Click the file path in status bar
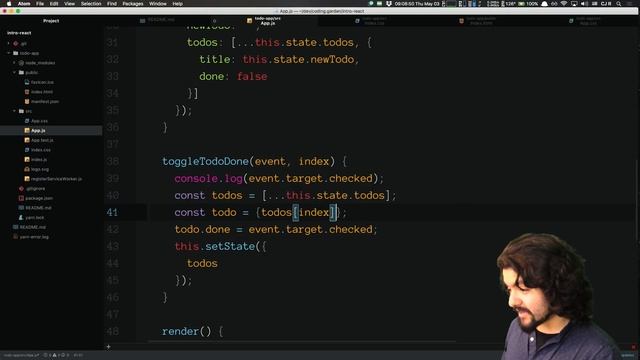640x360 pixels. (x=21, y=355)
